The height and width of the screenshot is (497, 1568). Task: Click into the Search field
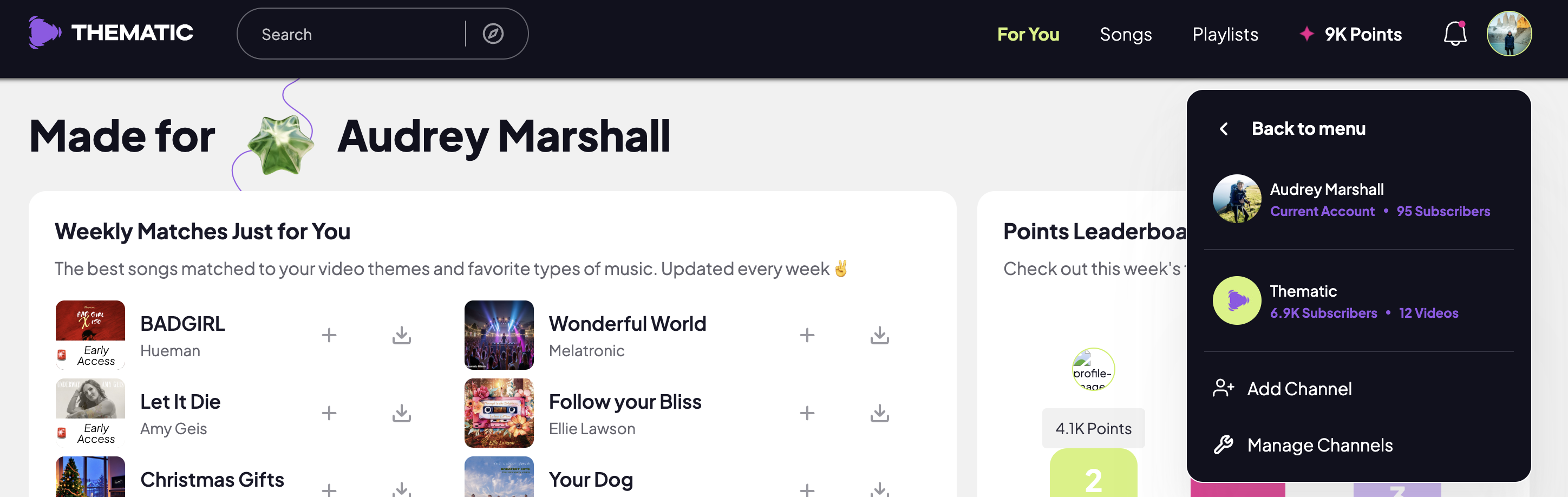click(359, 35)
